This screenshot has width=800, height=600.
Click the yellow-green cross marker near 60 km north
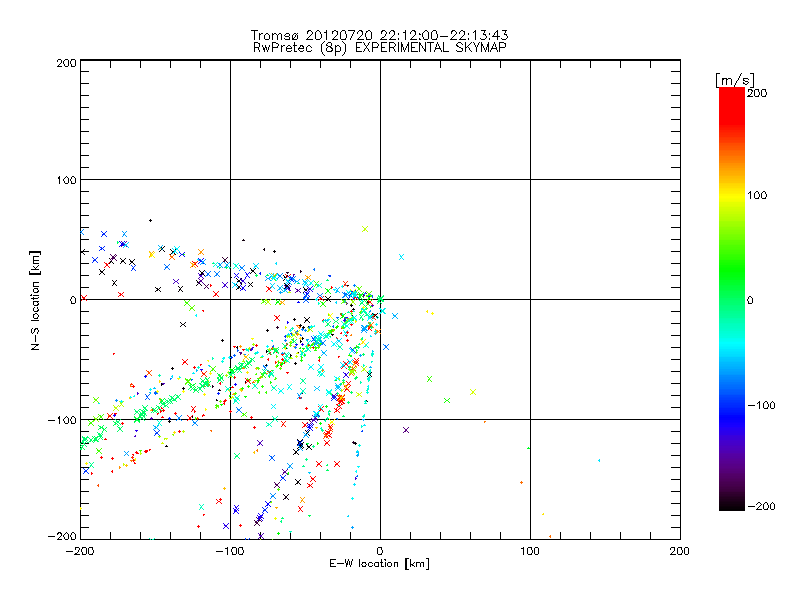365,229
